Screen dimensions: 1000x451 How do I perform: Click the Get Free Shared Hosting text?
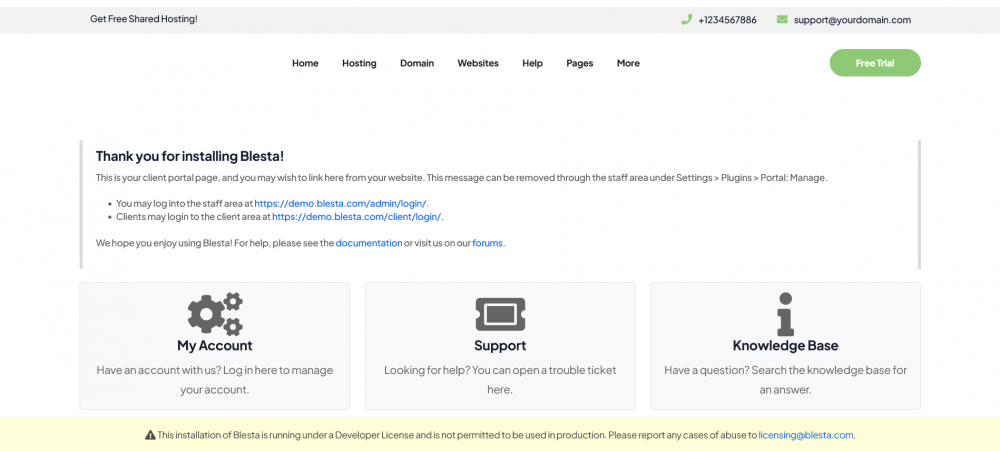144,19
